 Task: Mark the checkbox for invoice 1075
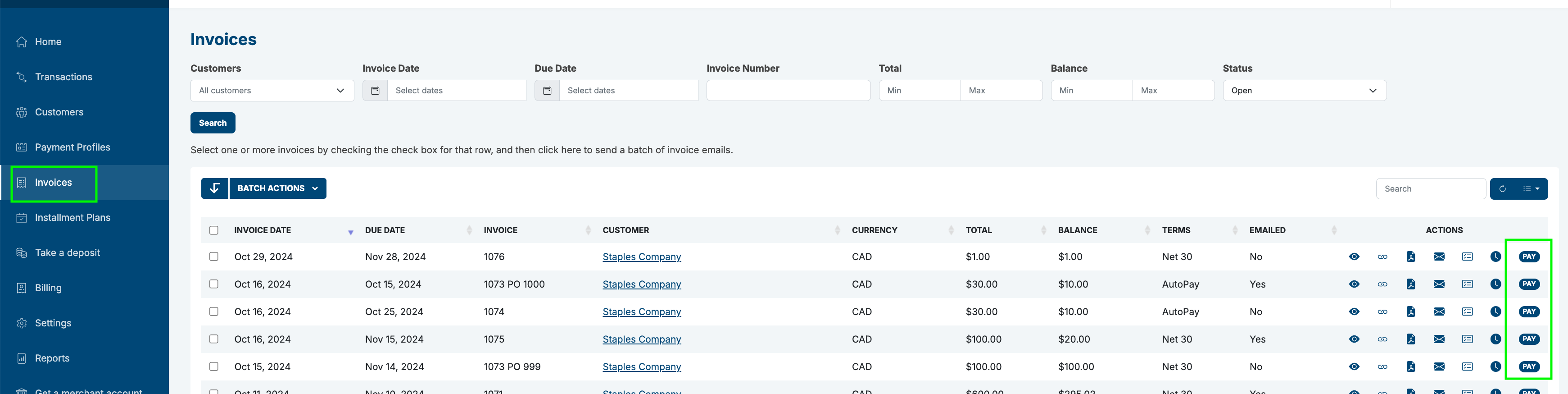213,339
